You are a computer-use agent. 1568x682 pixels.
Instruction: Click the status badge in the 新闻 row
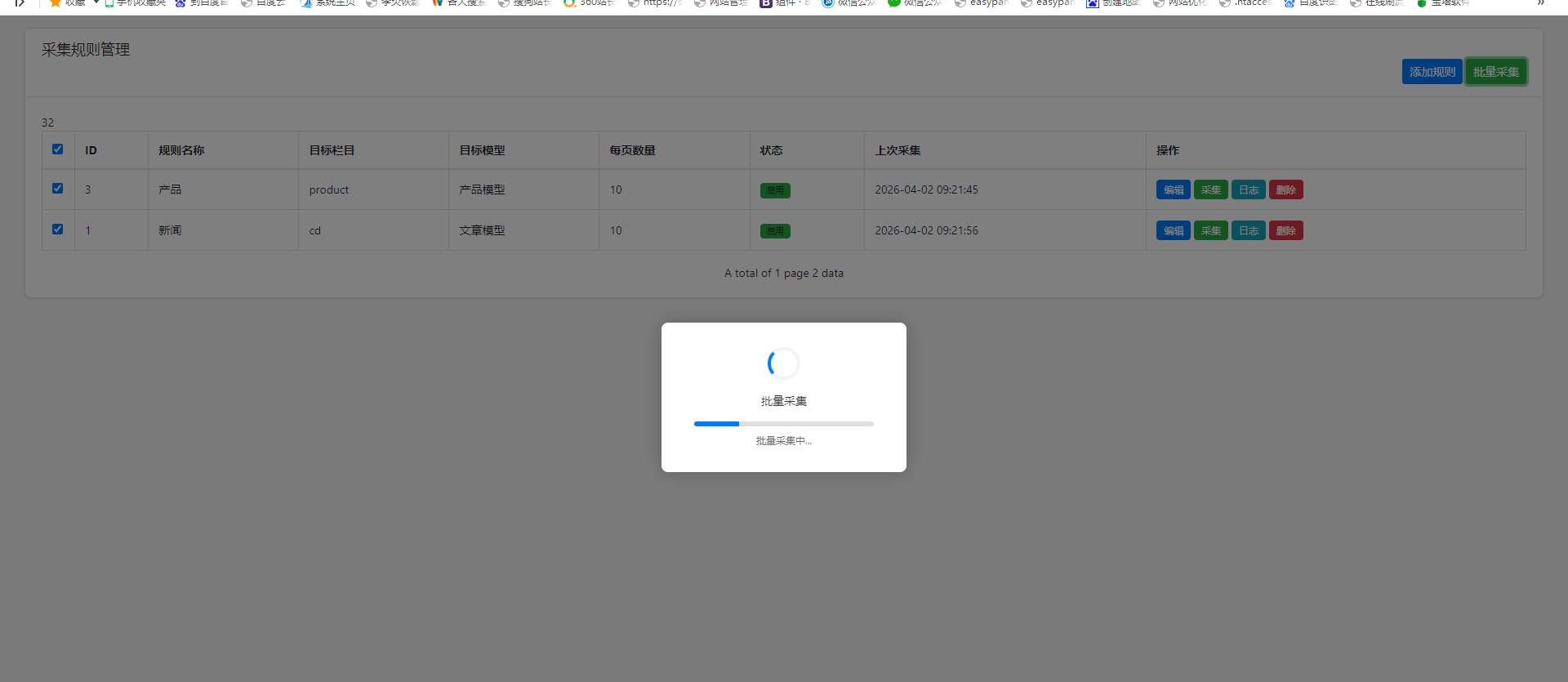click(x=774, y=231)
